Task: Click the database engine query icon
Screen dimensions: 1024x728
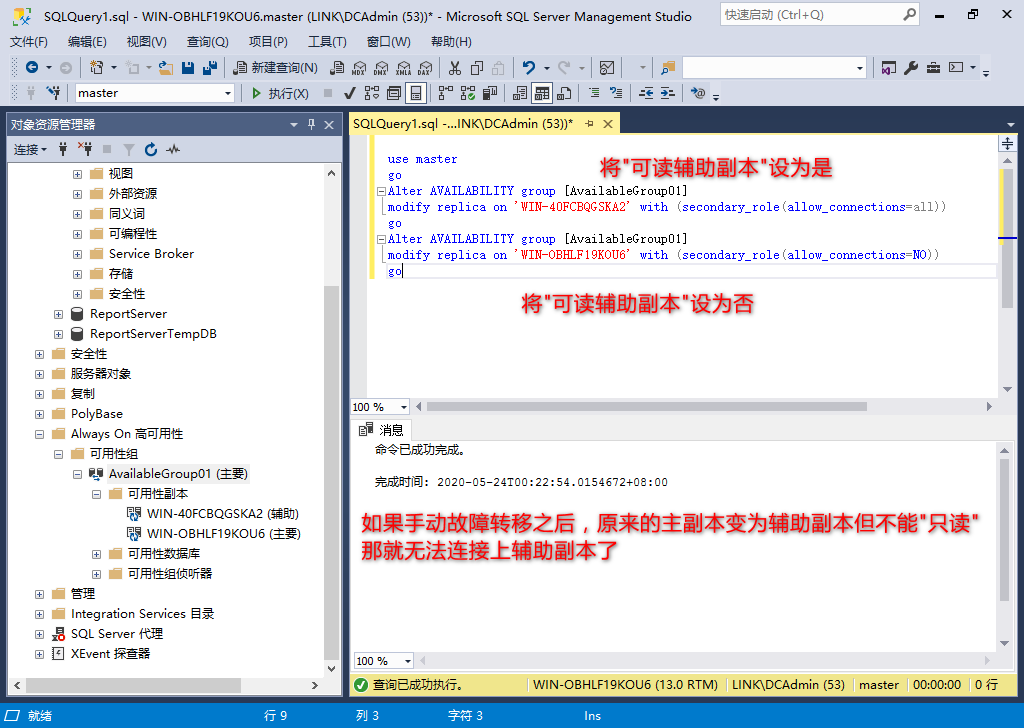Action: click(x=337, y=67)
